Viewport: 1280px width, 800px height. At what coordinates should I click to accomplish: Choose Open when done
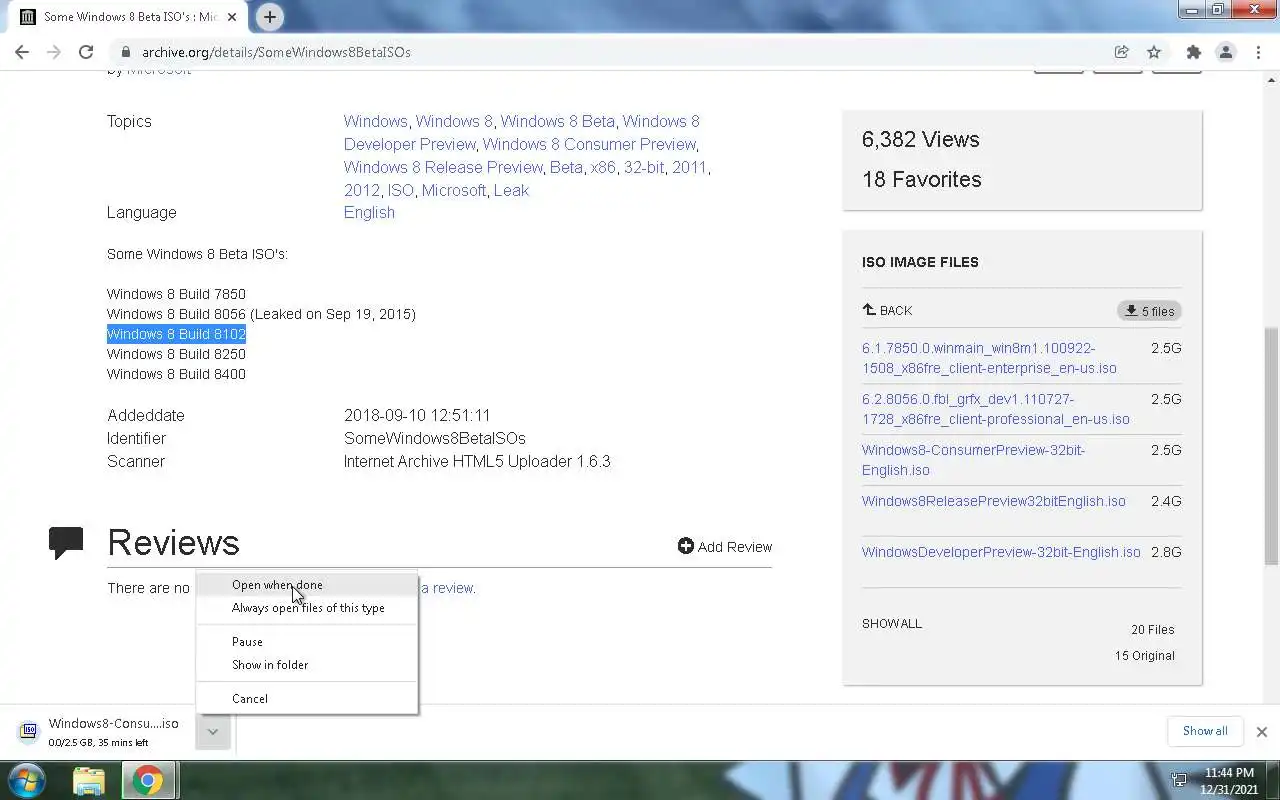[307, 585]
